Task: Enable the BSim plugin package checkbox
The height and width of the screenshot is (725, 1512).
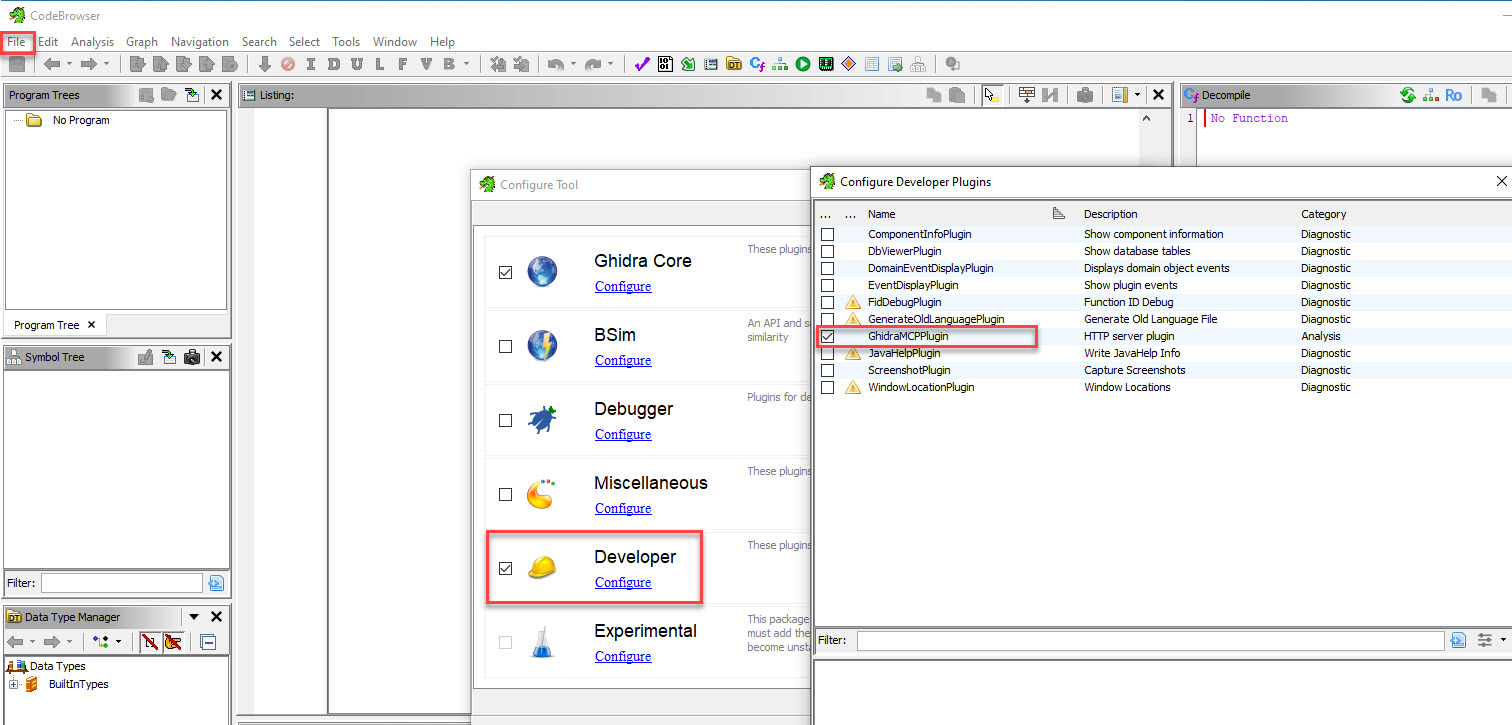Action: (x=505, y=346)
